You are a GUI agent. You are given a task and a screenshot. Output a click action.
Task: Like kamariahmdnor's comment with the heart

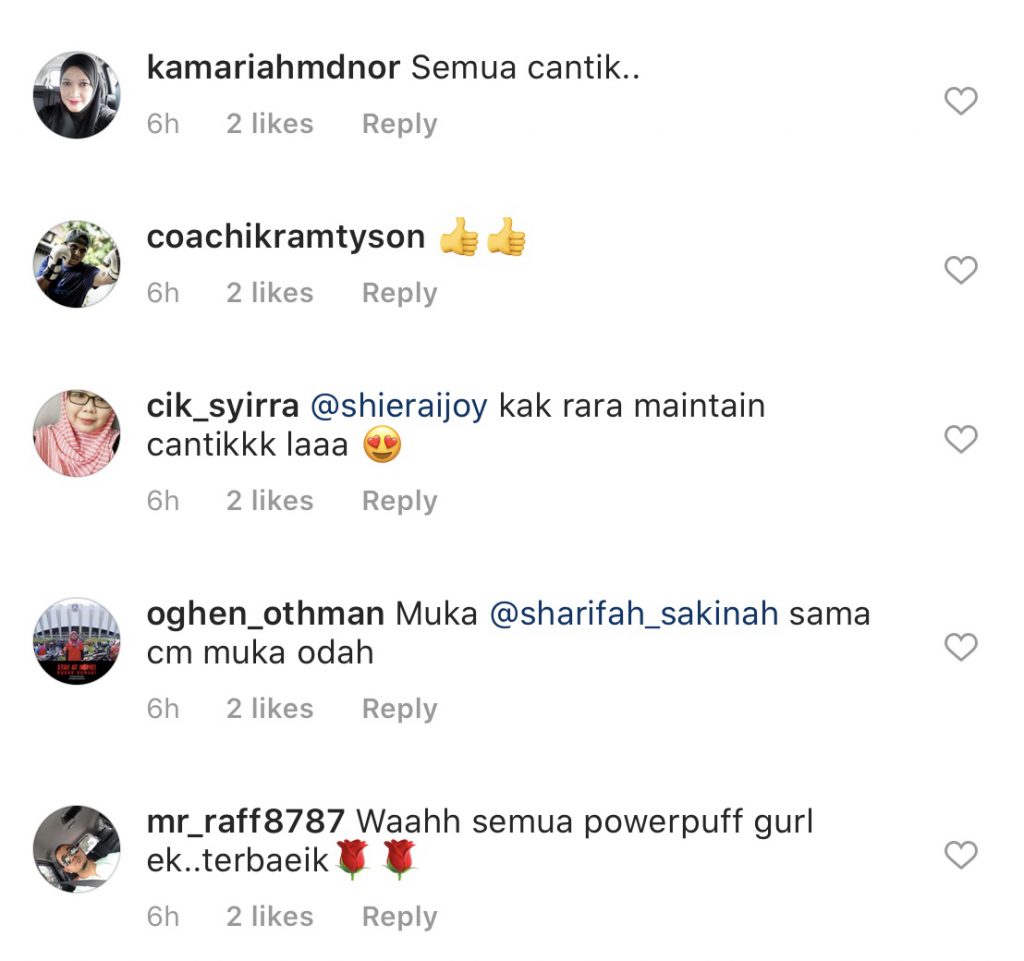pyautogui.click(x=961, y=101)
